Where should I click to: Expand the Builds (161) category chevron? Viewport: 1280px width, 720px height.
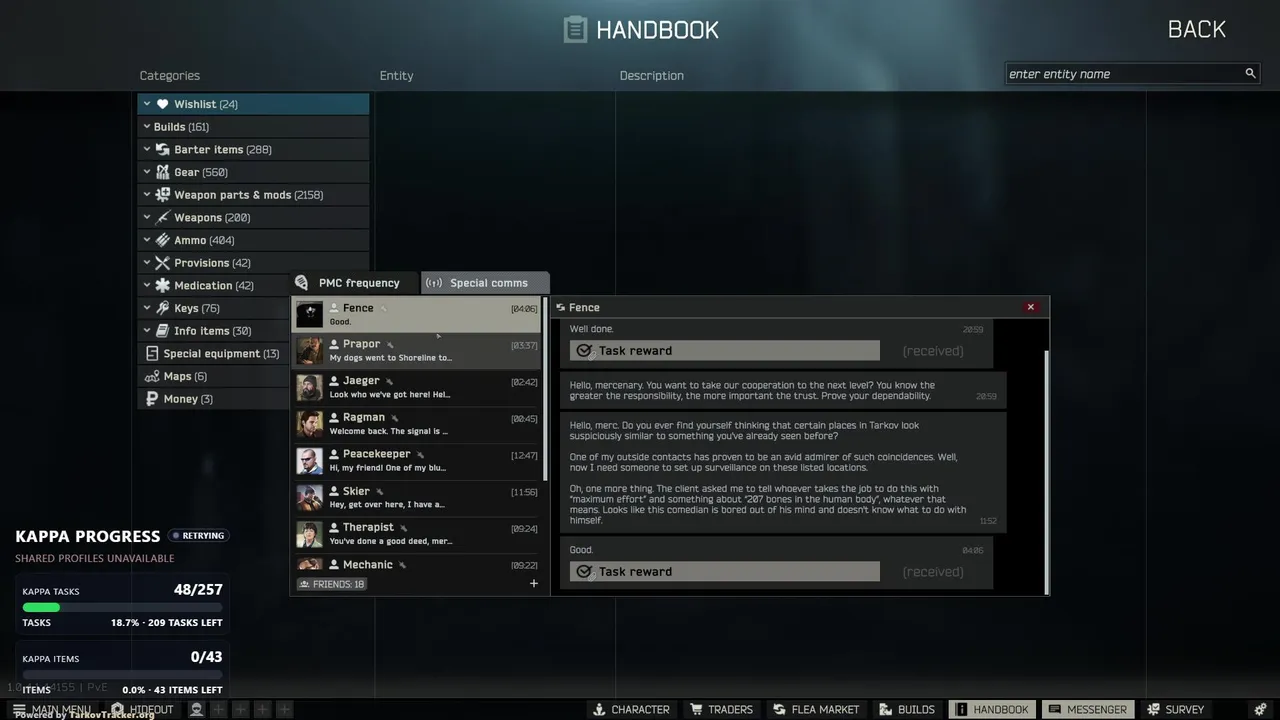point(146,127)
